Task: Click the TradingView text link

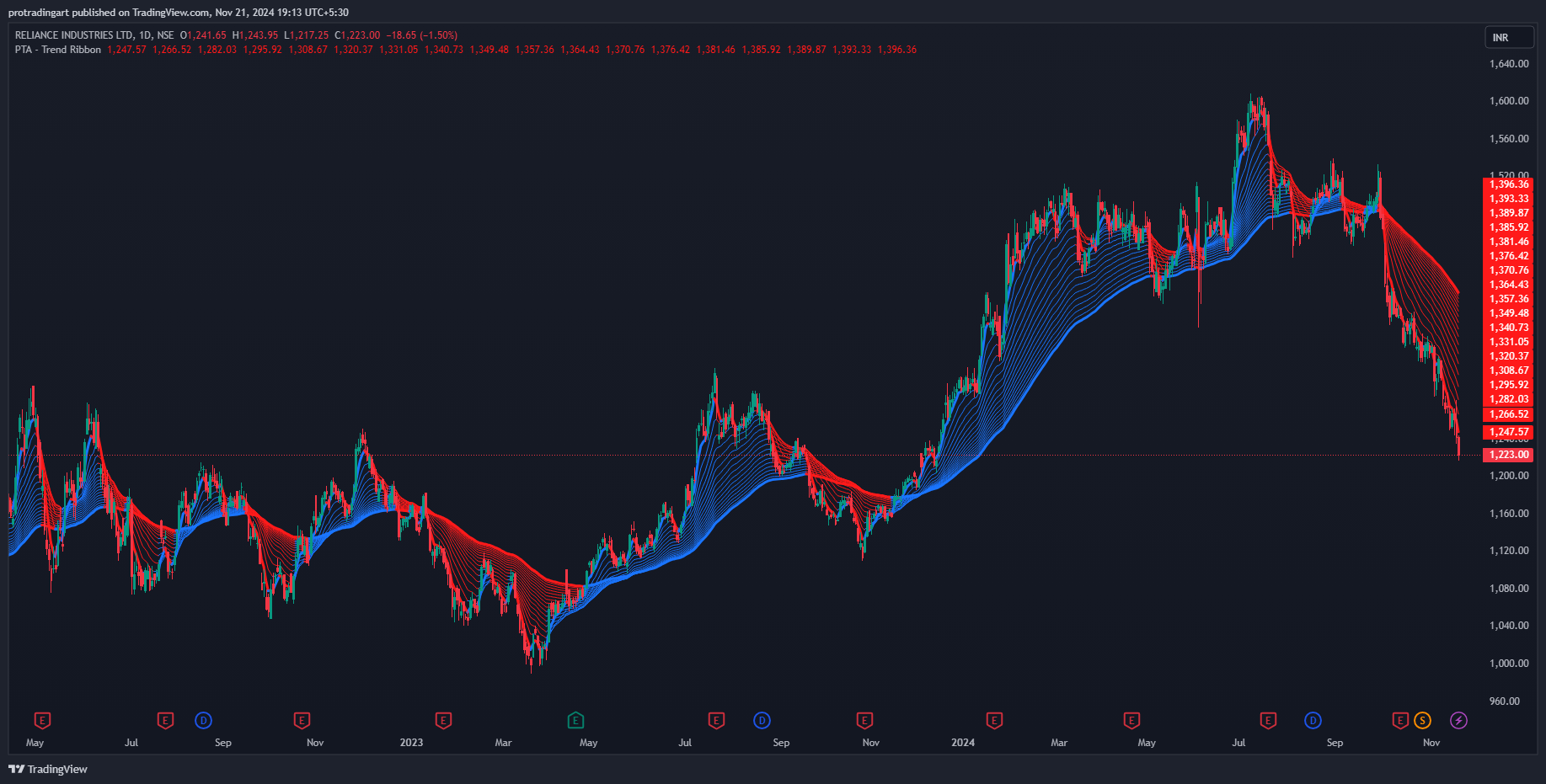Action: pyautogui.click(x=57, y=769)
